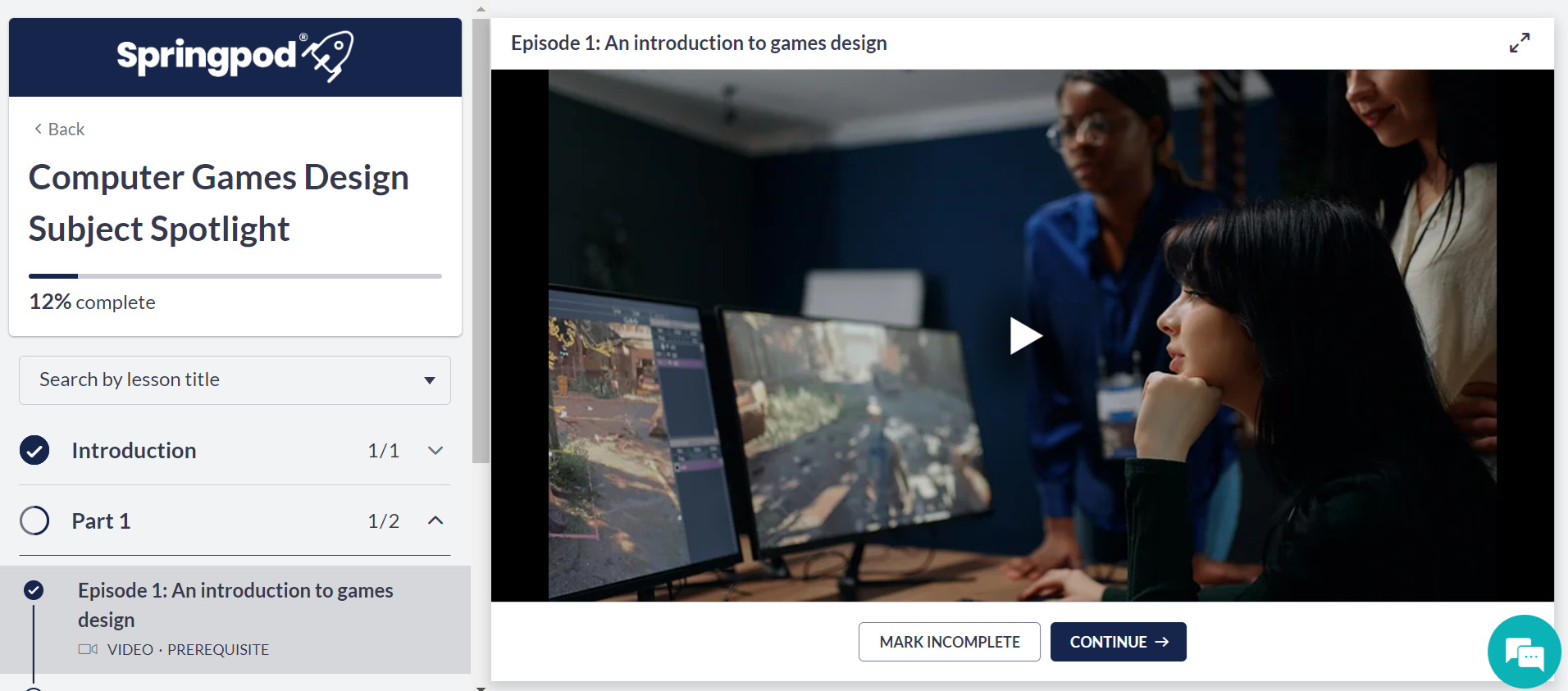Toggle the Introduction completed checkmark
The height and width of the screenshot is (691, 1568).
pos(34,450)
